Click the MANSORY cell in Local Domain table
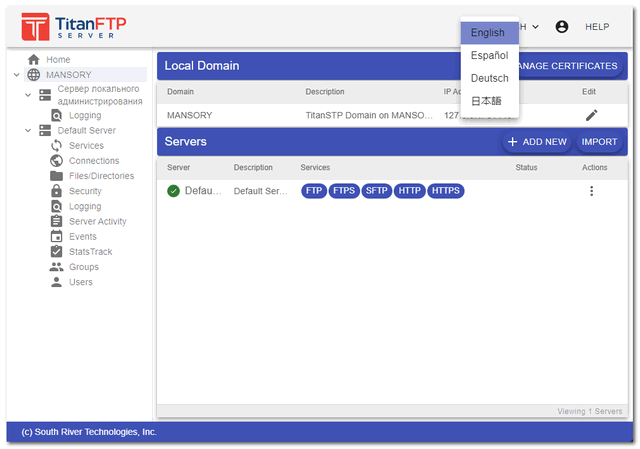Image resolution: width=640 pixels, height=449 pixels. point(189,115)
